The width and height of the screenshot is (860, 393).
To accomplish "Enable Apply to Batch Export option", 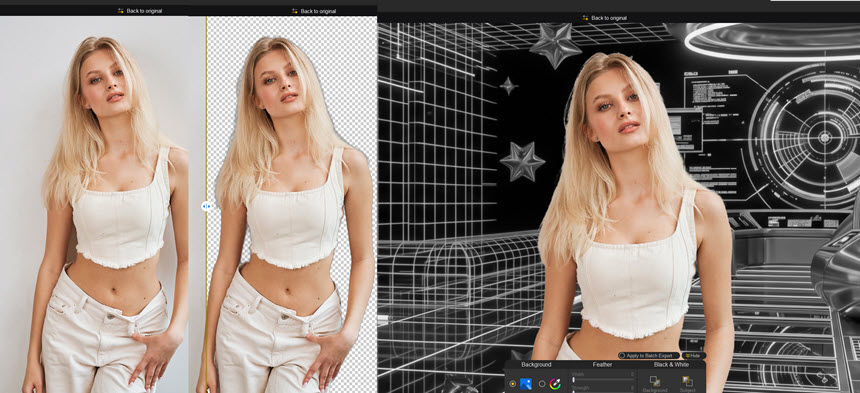I will 649,356.
